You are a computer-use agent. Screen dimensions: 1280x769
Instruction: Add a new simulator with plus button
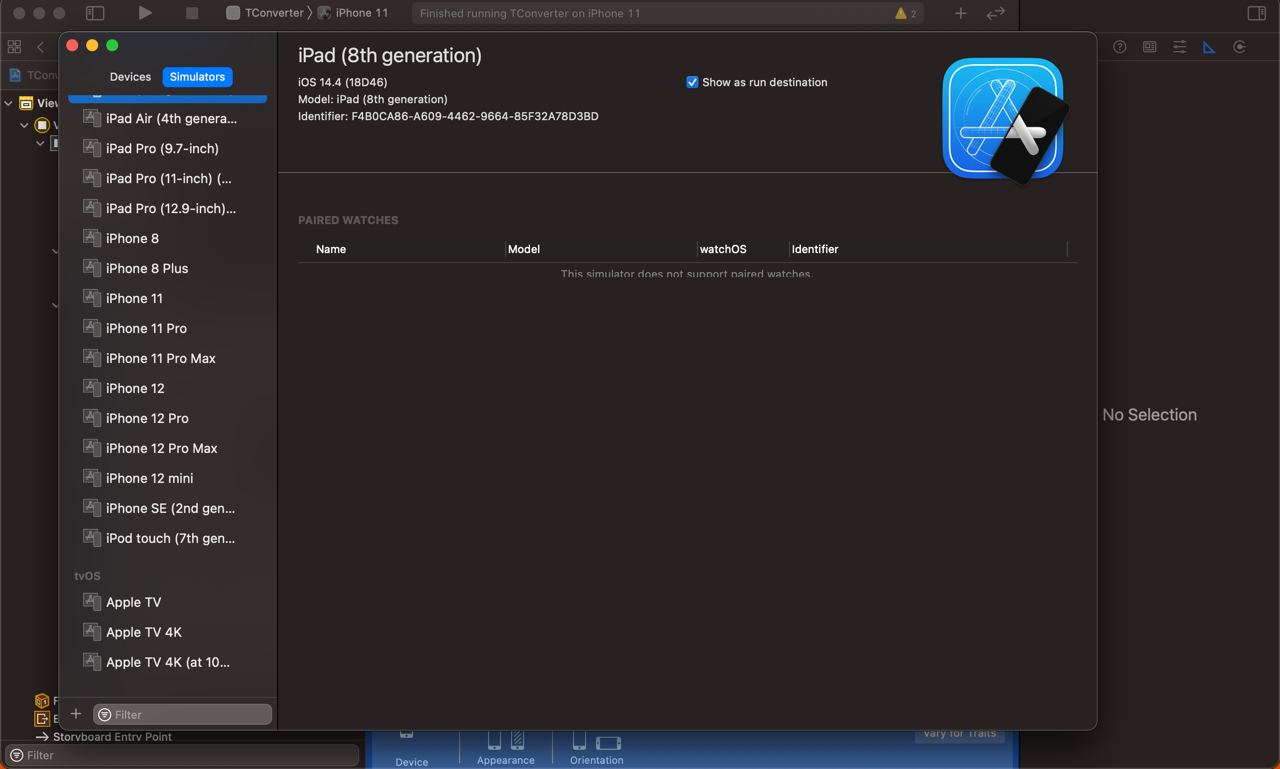tap(76, 714)
